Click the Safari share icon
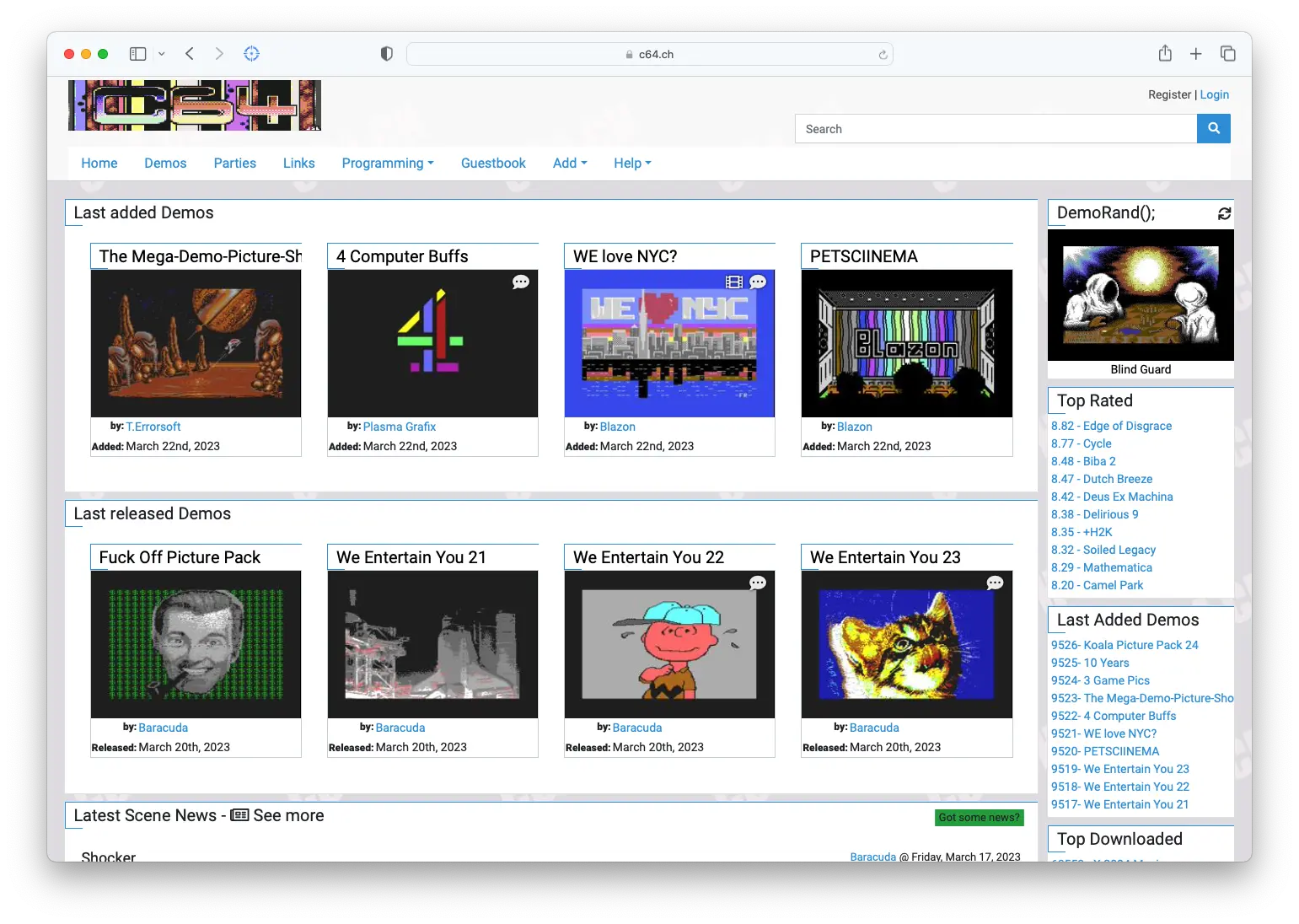 [x=1164, y=54]
